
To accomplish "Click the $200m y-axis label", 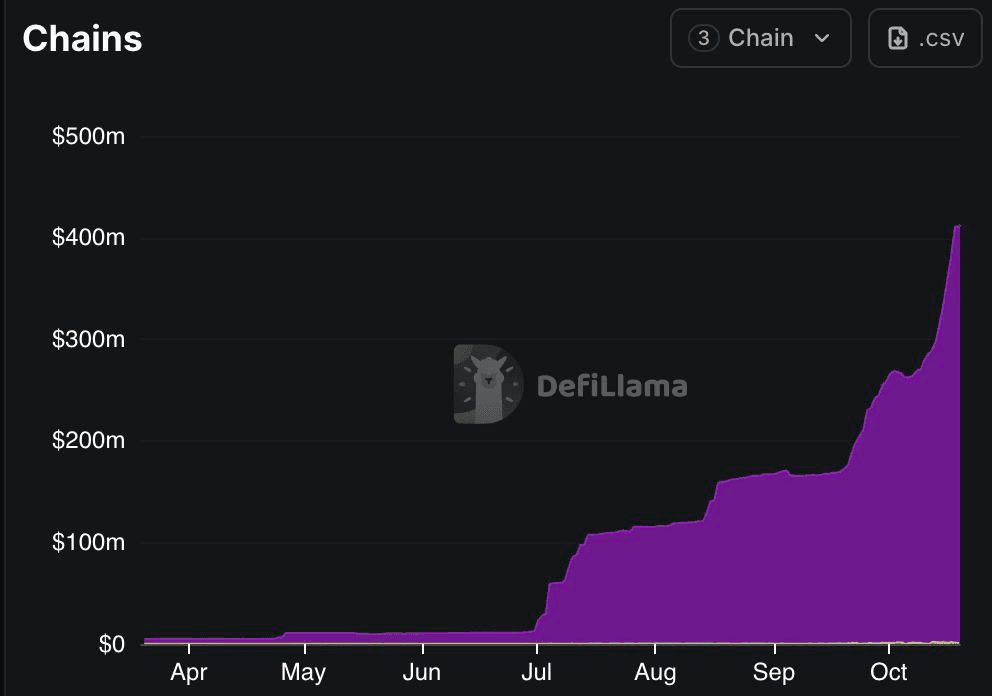I will pos(88,441).
